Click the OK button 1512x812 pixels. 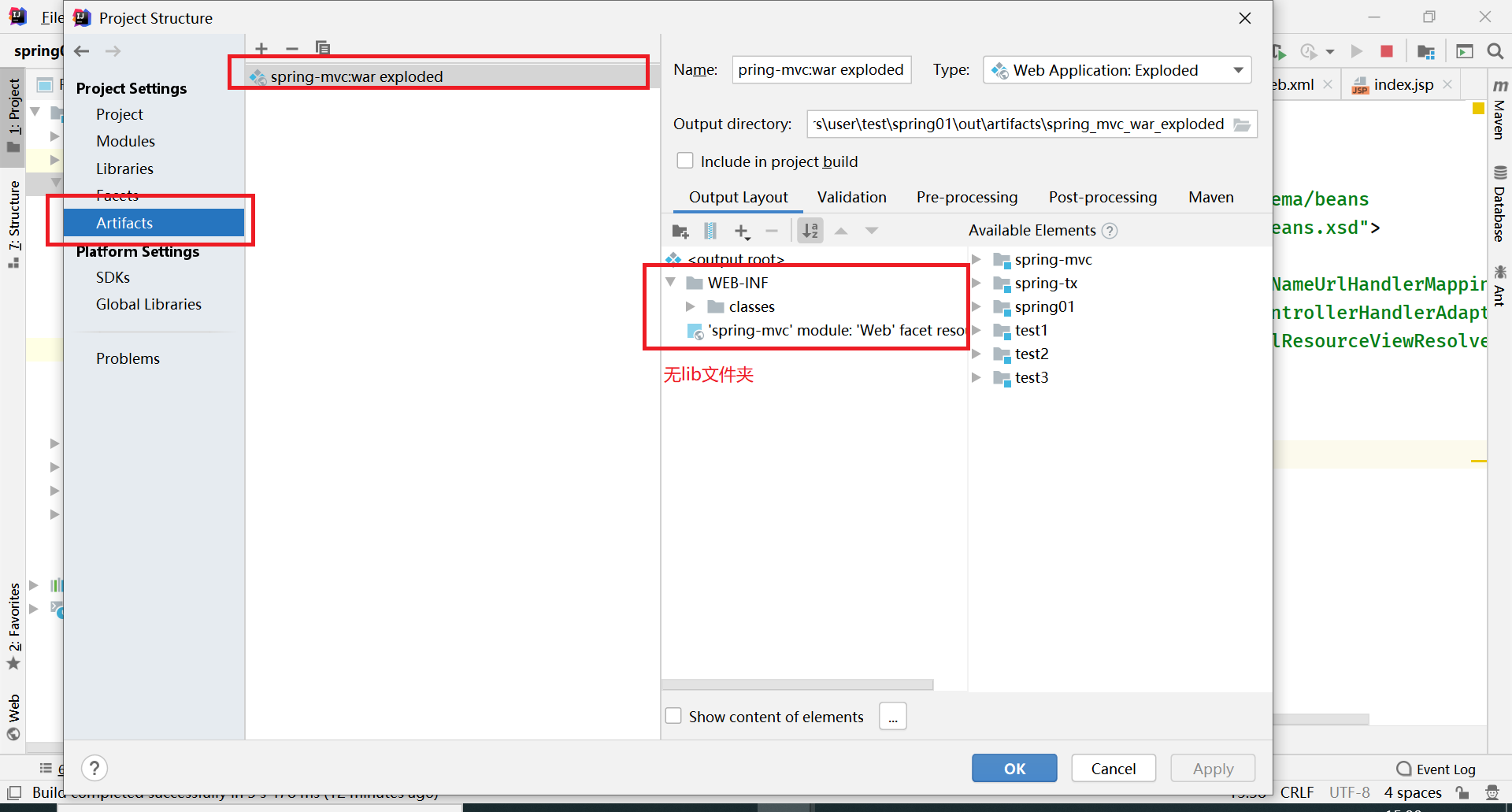1014,768
